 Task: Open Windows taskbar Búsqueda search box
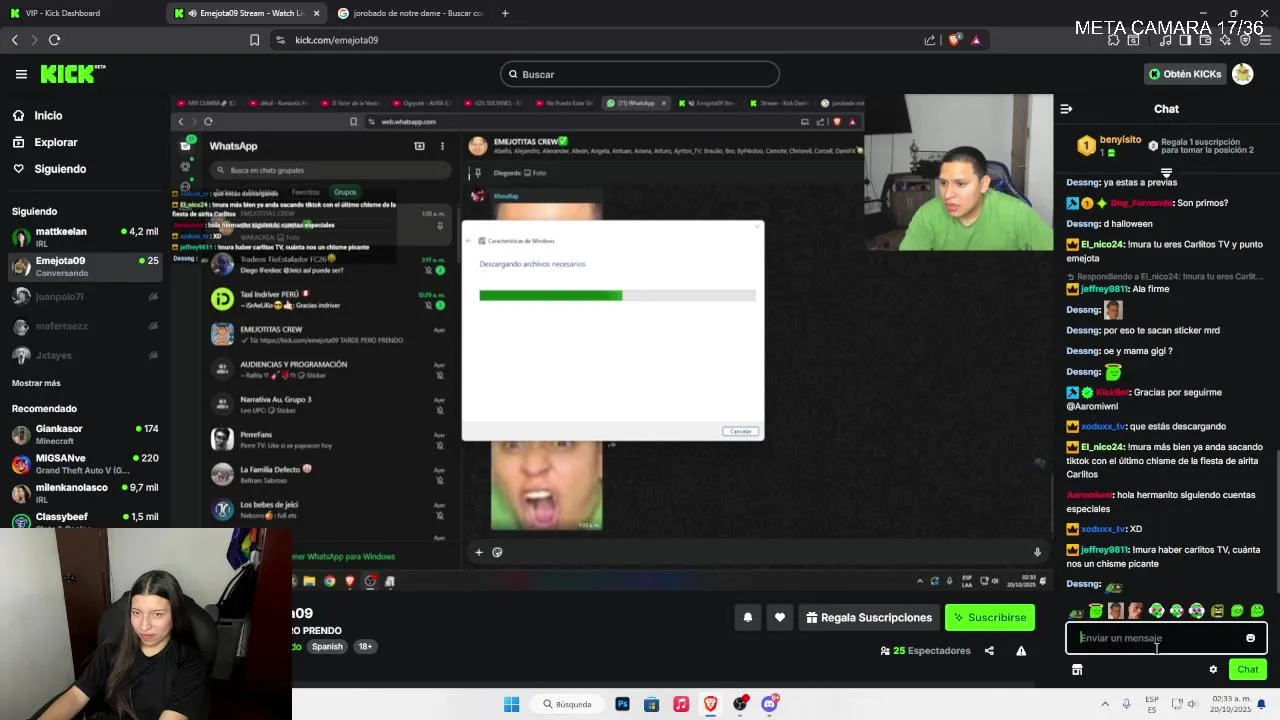click(x=568, y=704)
